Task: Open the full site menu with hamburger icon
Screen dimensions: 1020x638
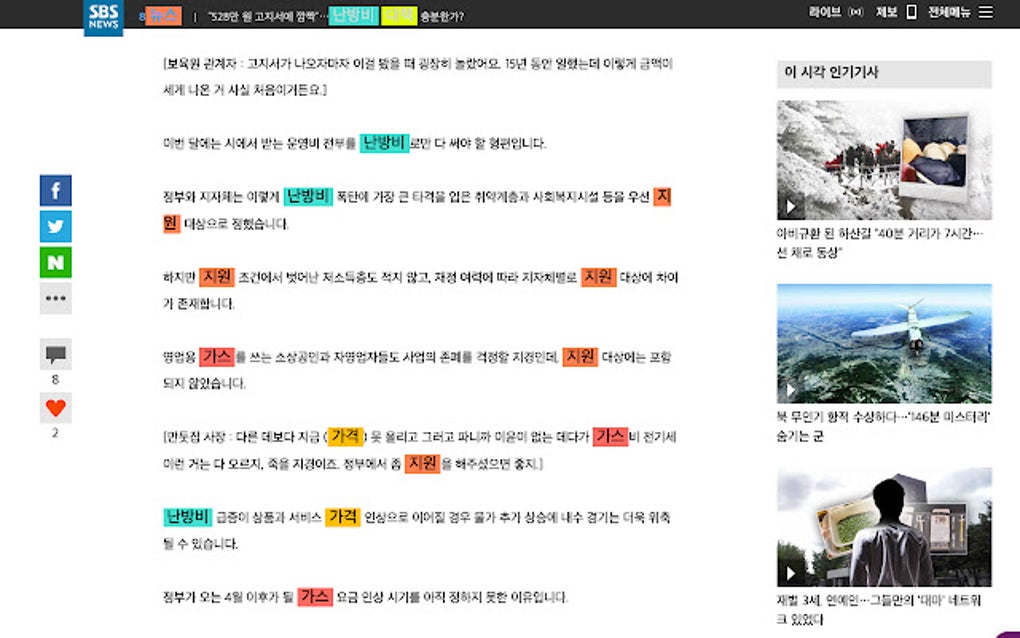Action: coord(986,12)
